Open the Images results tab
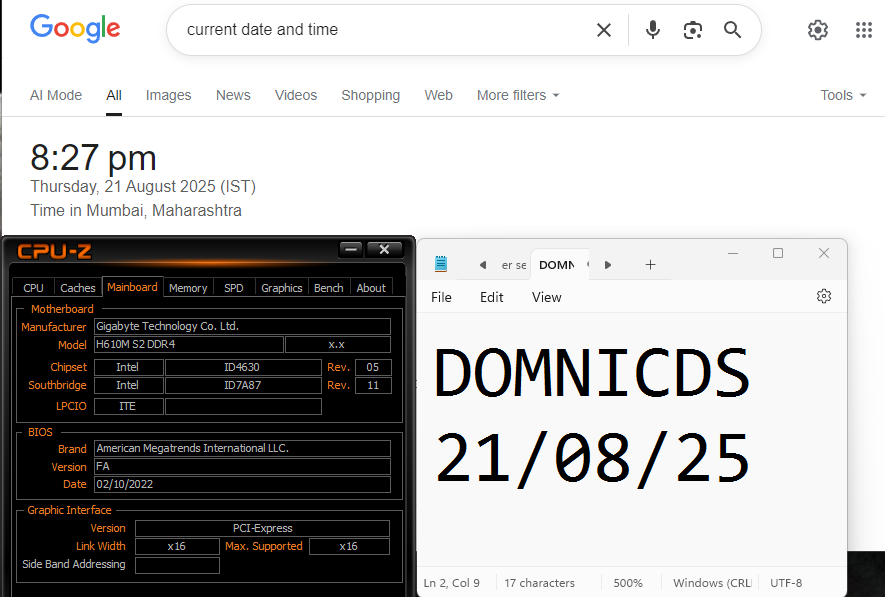 pos(168,95)
